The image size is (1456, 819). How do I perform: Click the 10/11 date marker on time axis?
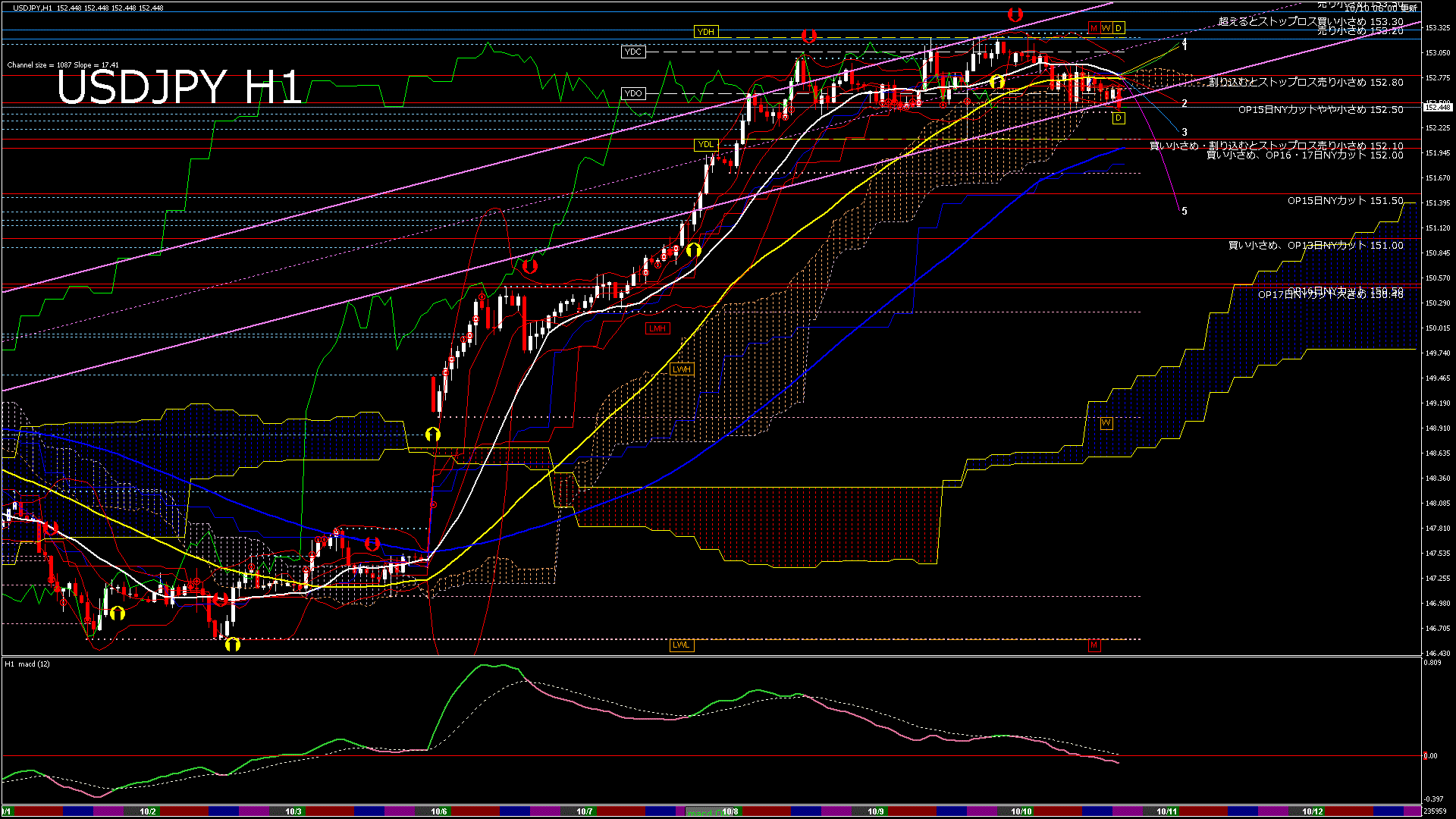[x=1166, y=811]
